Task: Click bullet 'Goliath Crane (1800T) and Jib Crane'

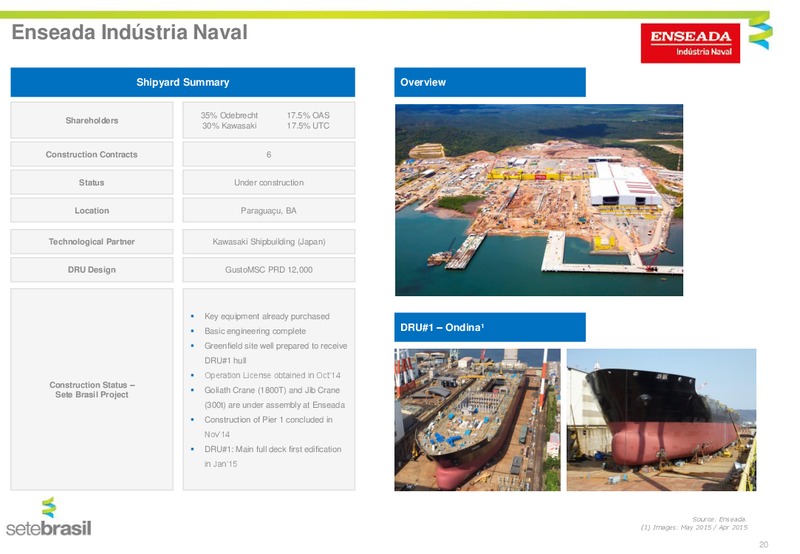Action: tap(272, 390)
